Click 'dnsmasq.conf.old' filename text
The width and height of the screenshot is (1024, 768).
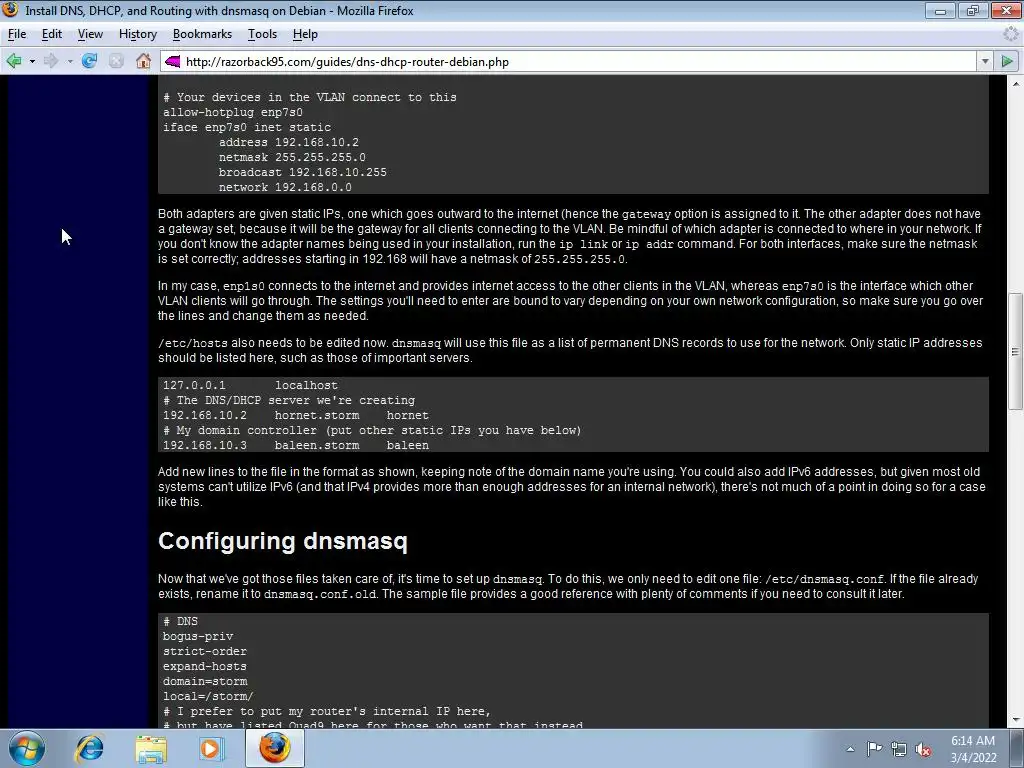click(x=320, y=594)
